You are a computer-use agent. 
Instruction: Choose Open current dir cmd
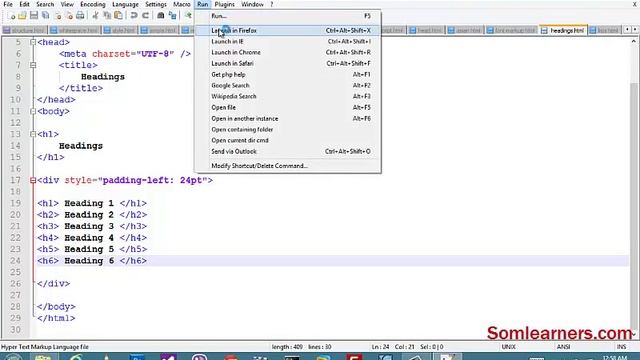coord(288,140)
